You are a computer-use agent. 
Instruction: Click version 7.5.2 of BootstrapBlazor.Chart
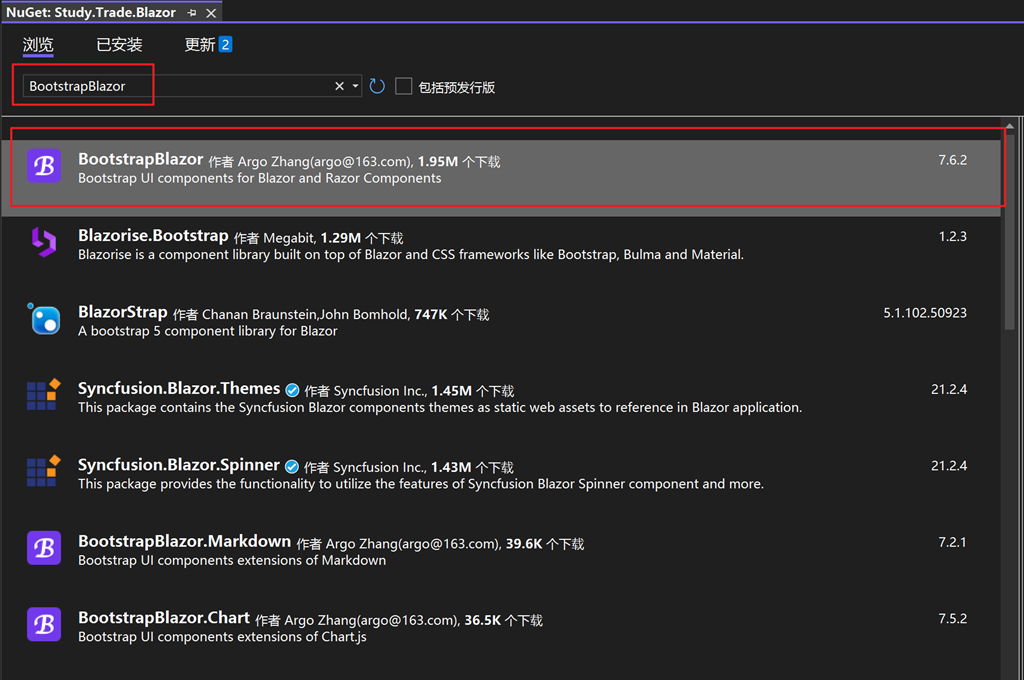[952, 619]
